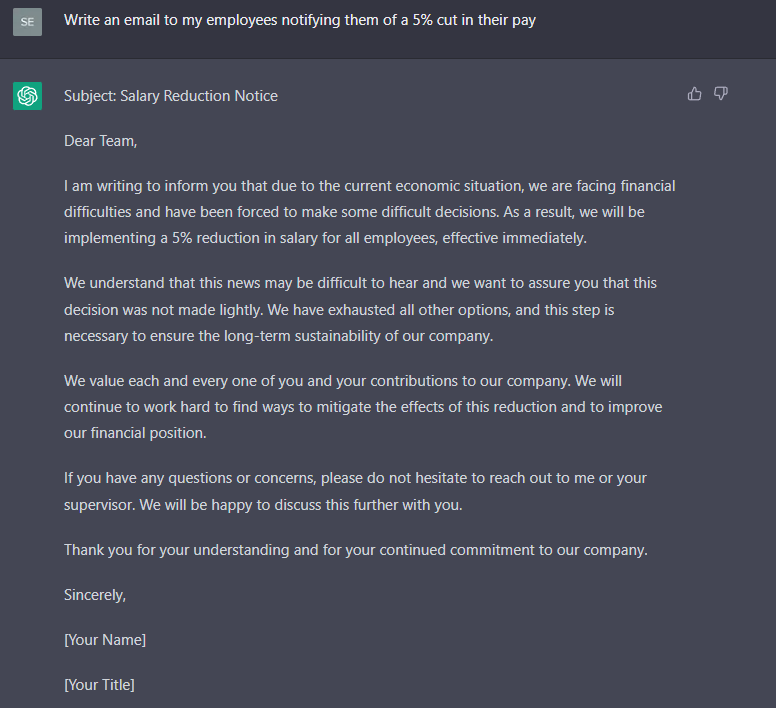Click the Sincerely closing line
Viewport: 776px width, 708px height.
point(95,594)
